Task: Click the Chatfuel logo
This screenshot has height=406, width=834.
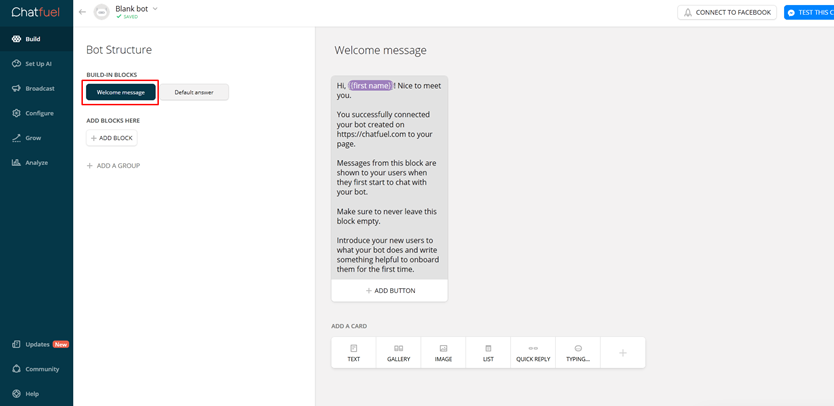Action: pos(36,12)
